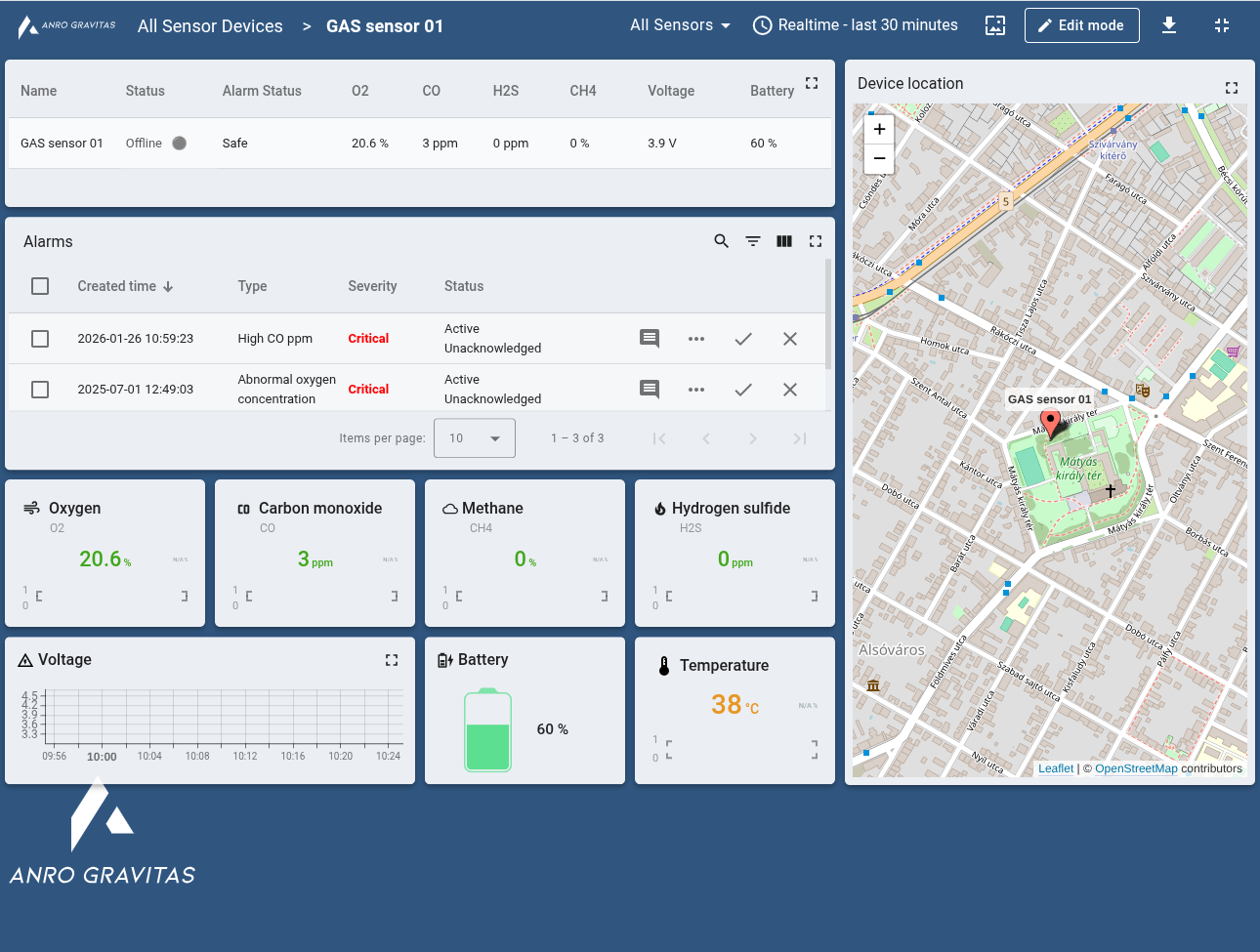Navigate to All Sensor Devices breadcrumb
This screenshot has width=1260, height=952.
[x=210, y=26]
